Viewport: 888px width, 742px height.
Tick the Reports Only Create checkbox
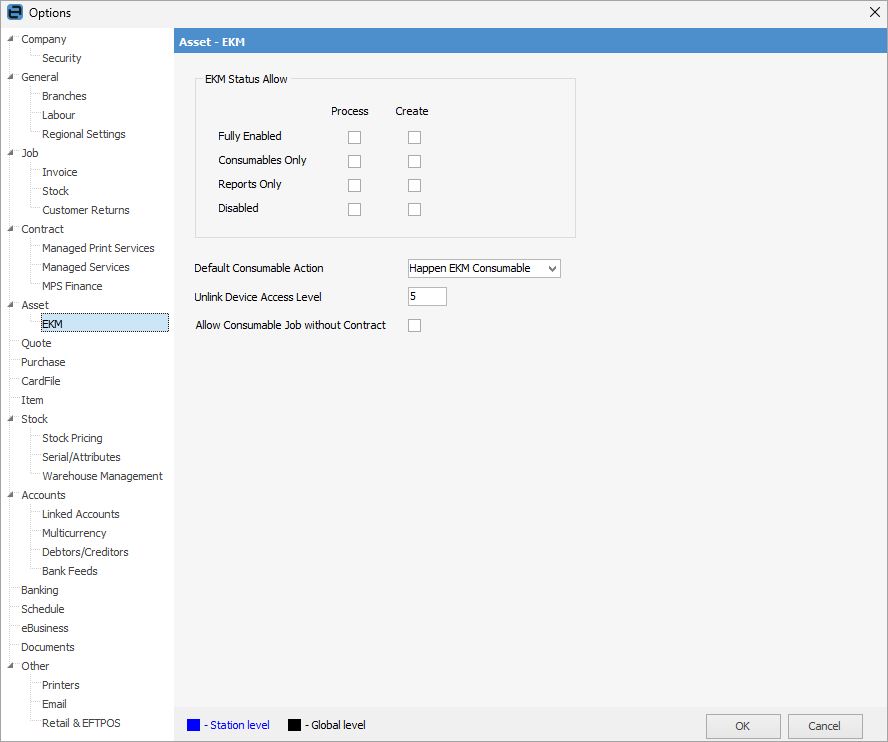pyautogui.click(x=414, y=186)
